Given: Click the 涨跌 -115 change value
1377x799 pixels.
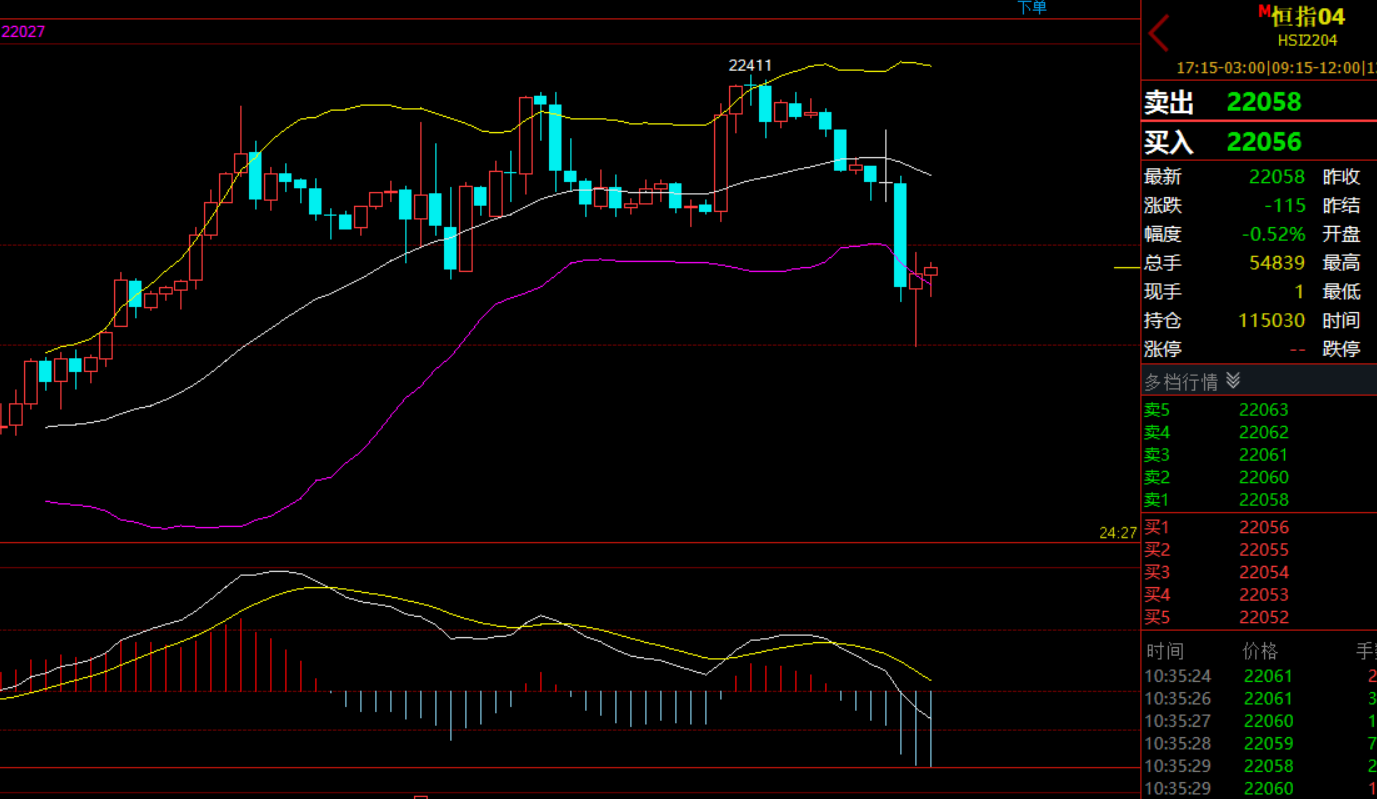Looking at the screenshot, I should pos(1284,206).
